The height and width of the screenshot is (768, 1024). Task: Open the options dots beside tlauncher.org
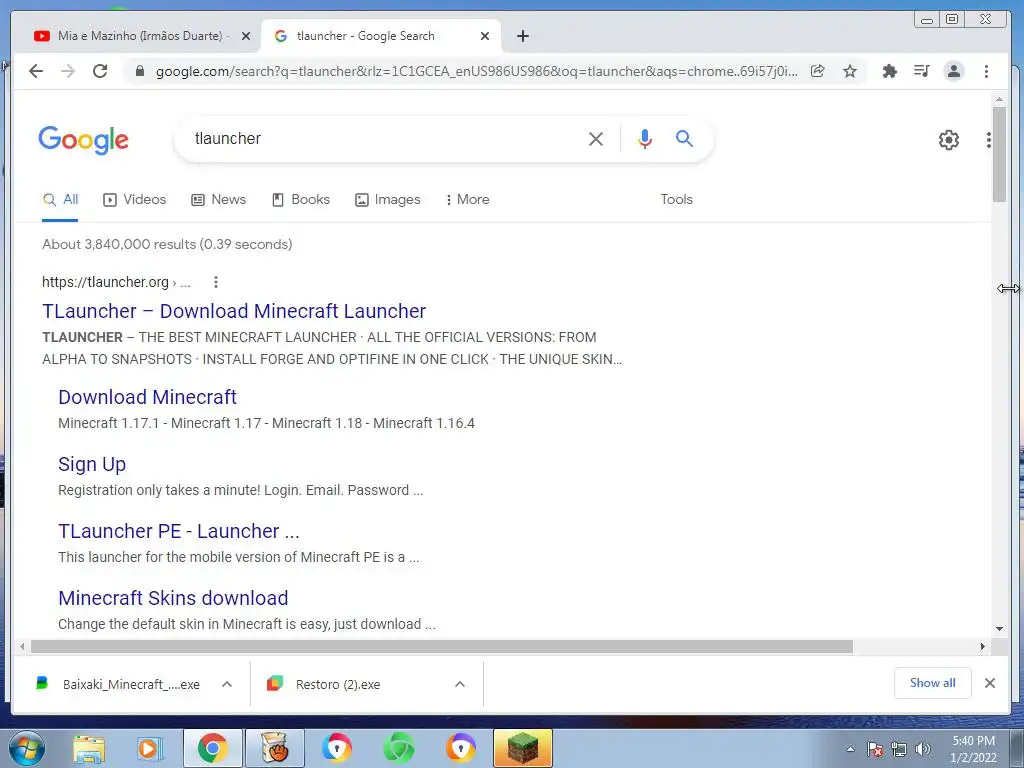tap(216, 282)
